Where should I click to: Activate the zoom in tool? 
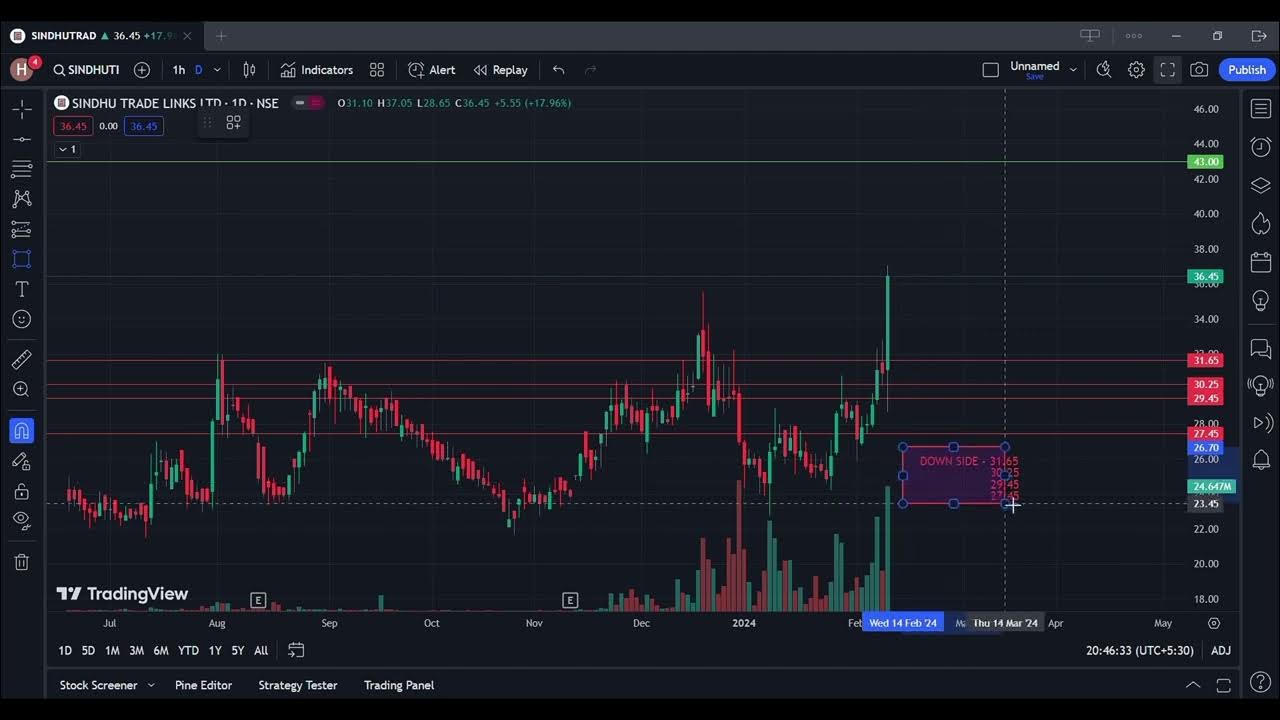[21, 389]
